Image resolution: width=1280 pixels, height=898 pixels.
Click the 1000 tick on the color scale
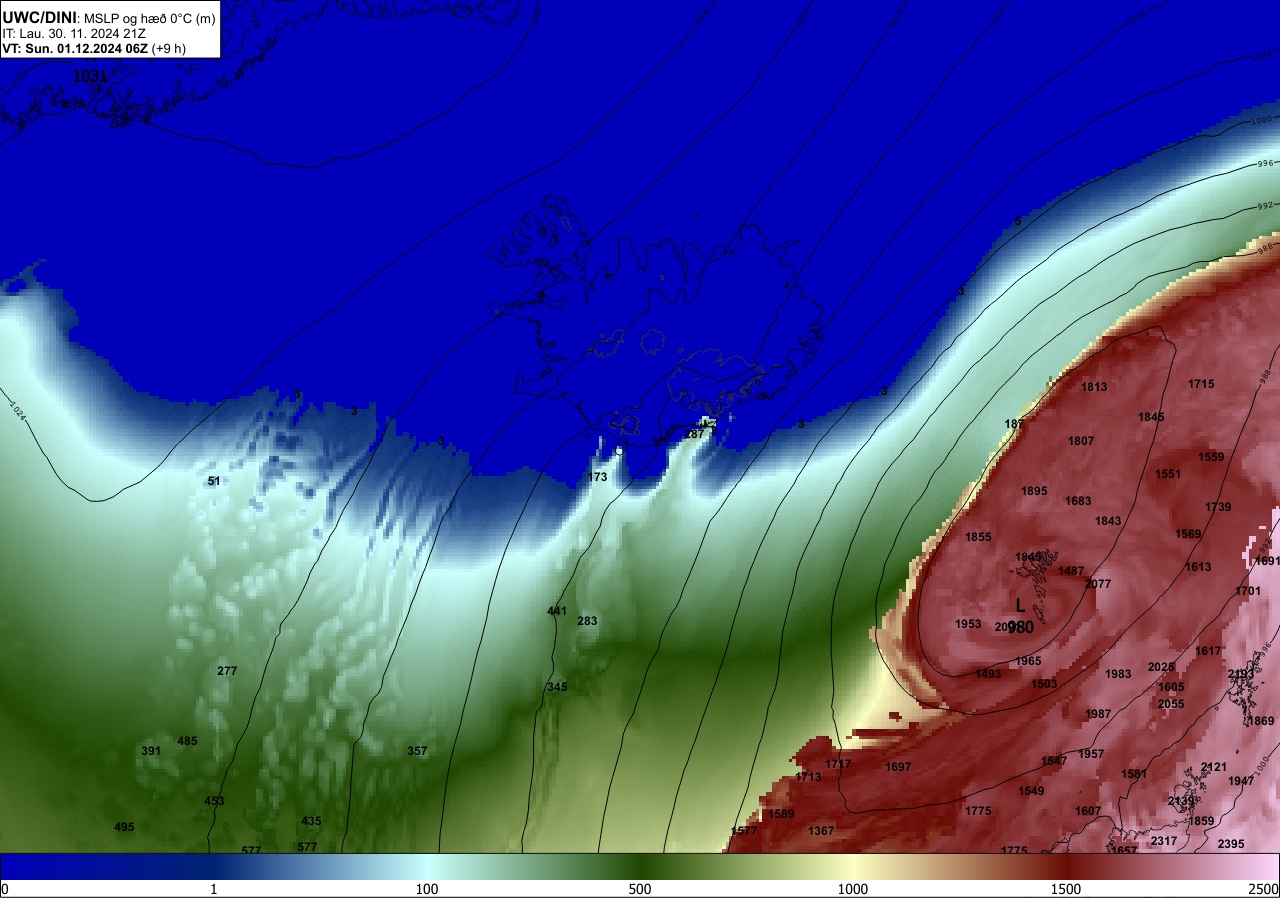(853, 889)
